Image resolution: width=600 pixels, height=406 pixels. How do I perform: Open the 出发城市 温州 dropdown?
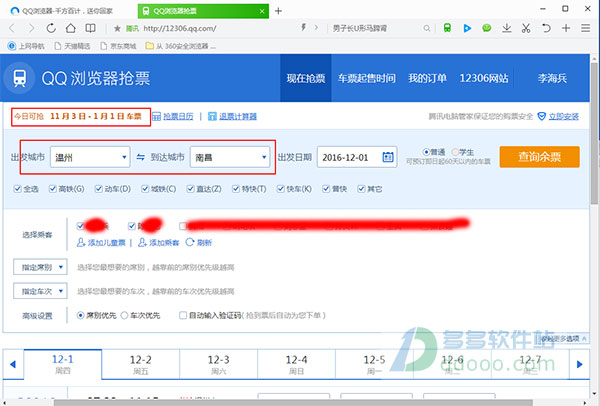pyautogui.click(x=90, y=157)
